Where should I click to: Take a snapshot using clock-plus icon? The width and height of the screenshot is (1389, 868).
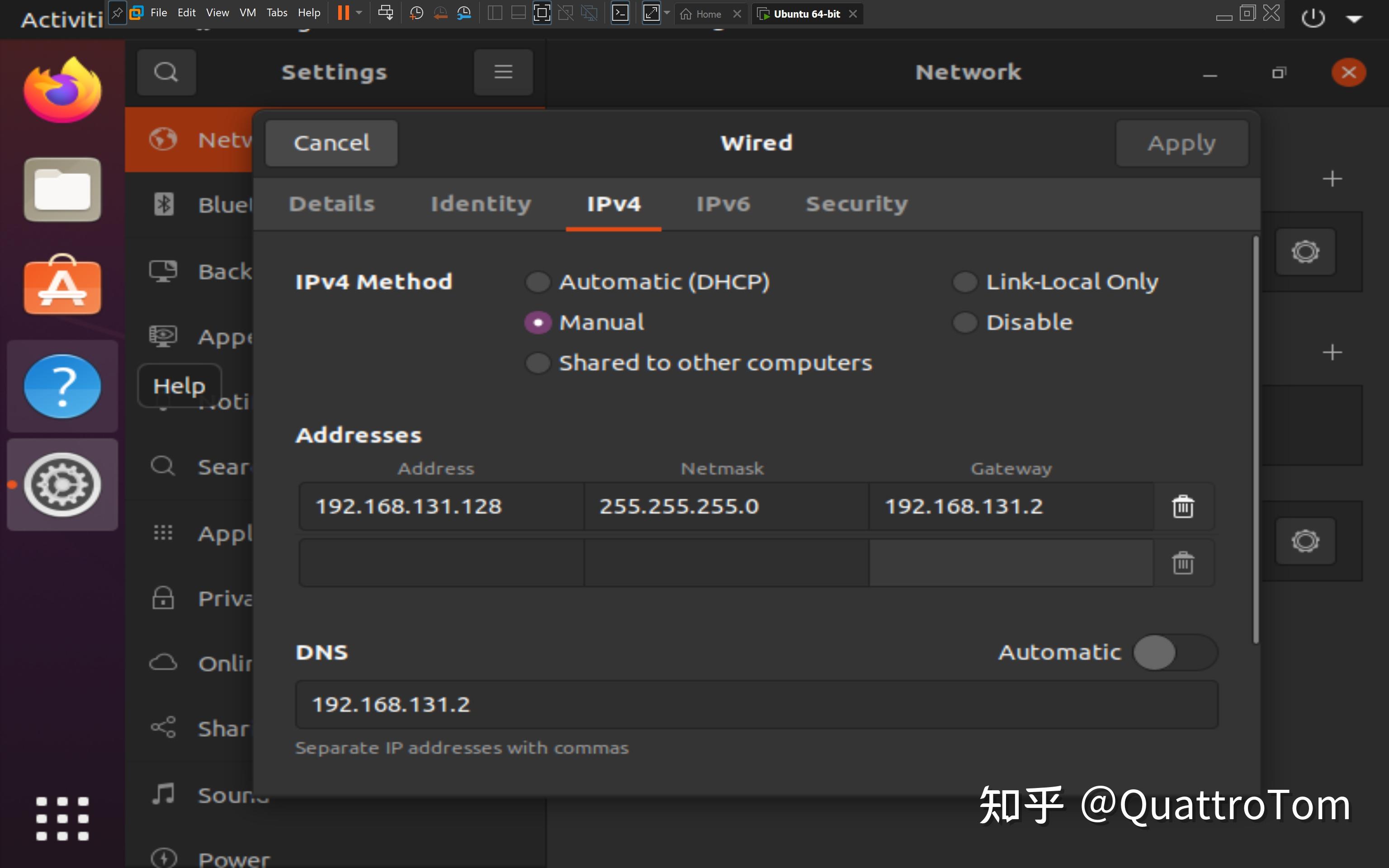(416, 13)
